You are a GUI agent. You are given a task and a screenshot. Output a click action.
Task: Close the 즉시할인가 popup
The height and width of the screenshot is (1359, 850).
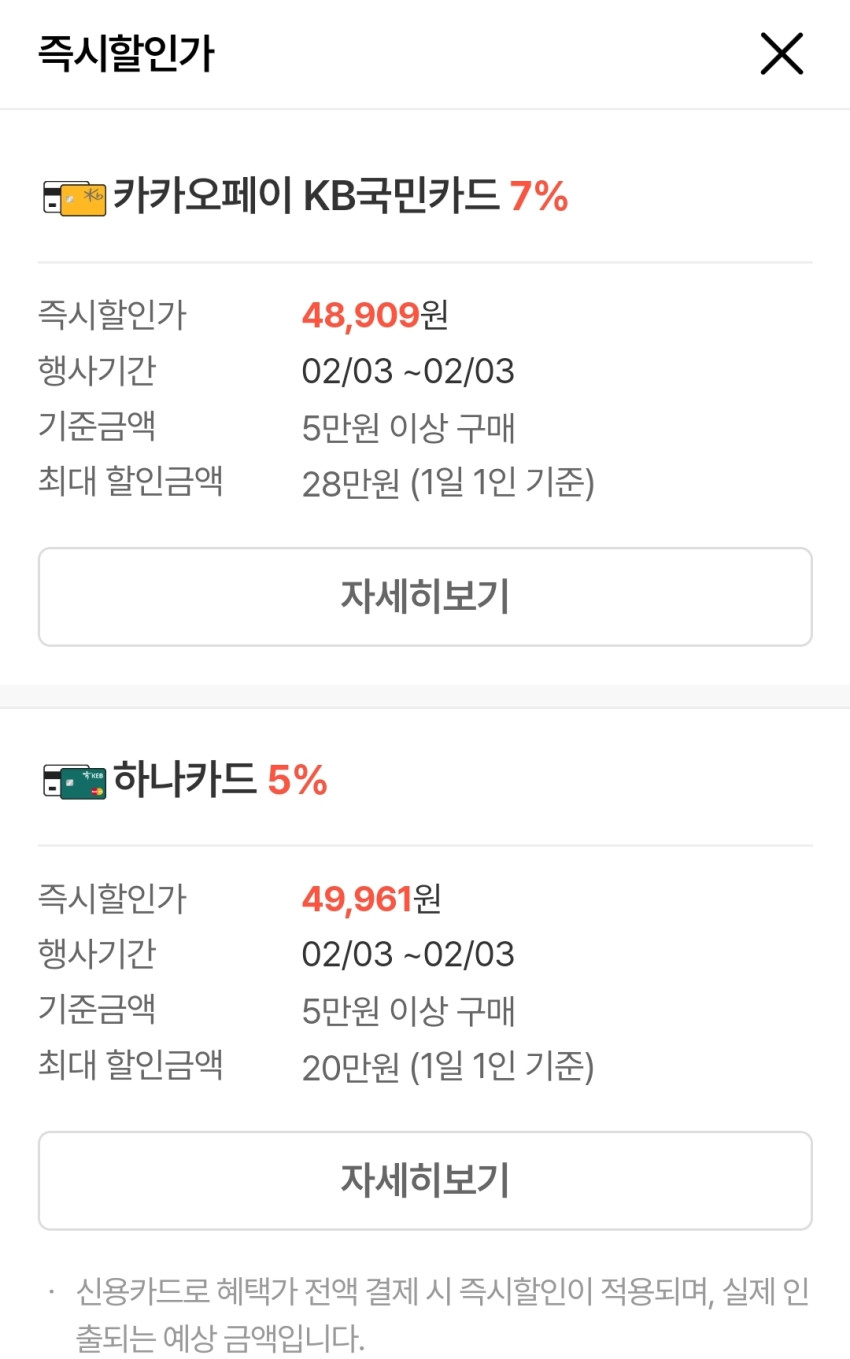(781, 54)
